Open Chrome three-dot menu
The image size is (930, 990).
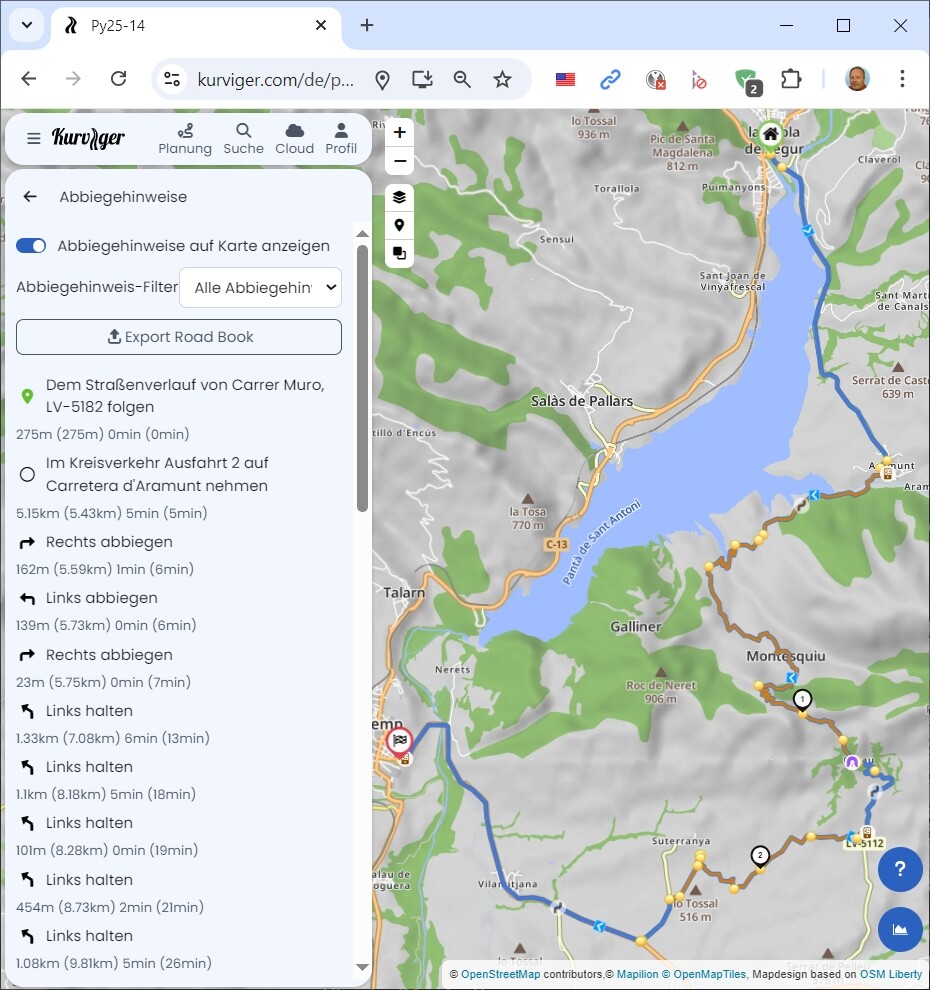902,79
